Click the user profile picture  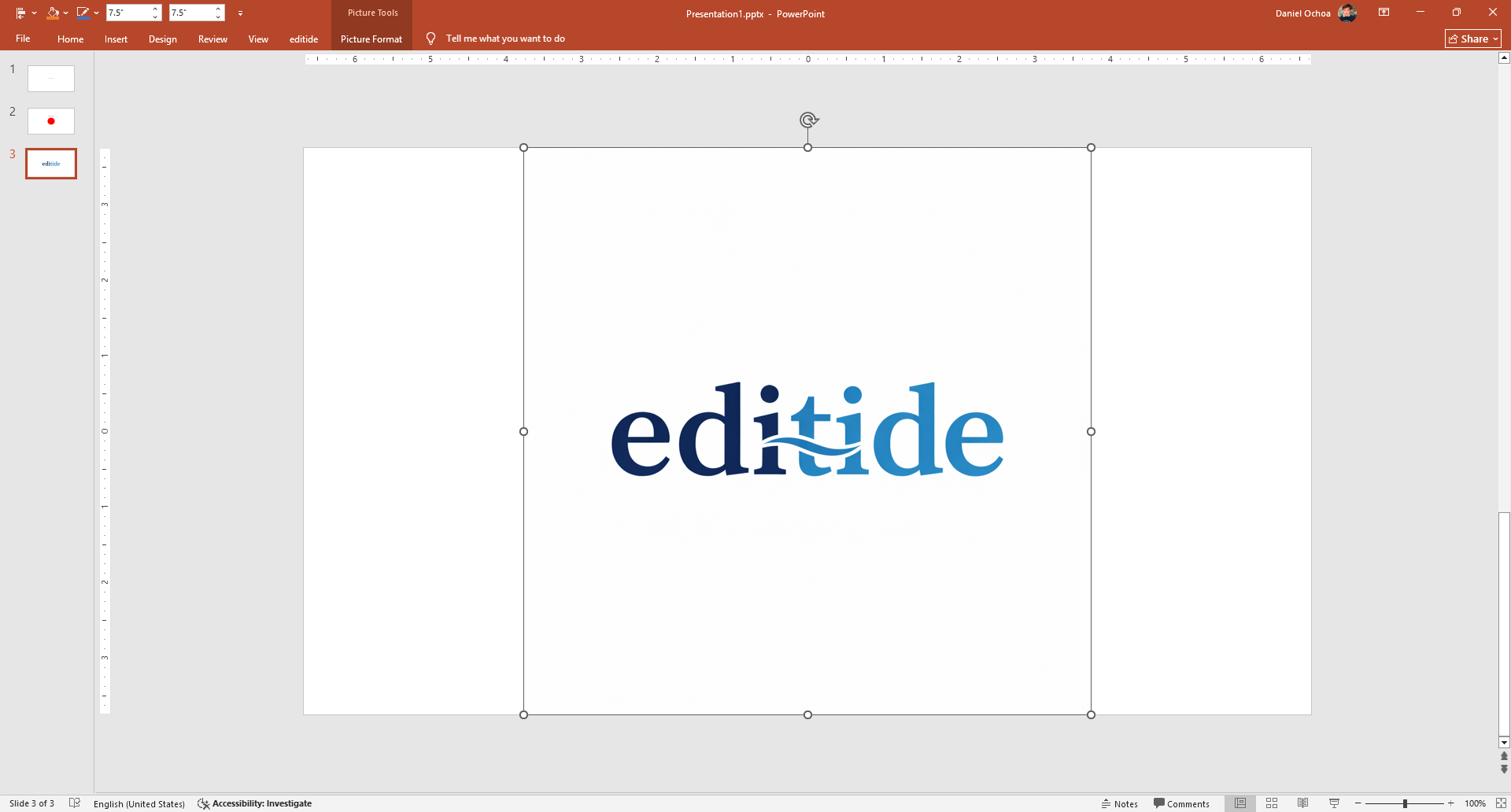pyautogui.click(x=1347, y=13)
